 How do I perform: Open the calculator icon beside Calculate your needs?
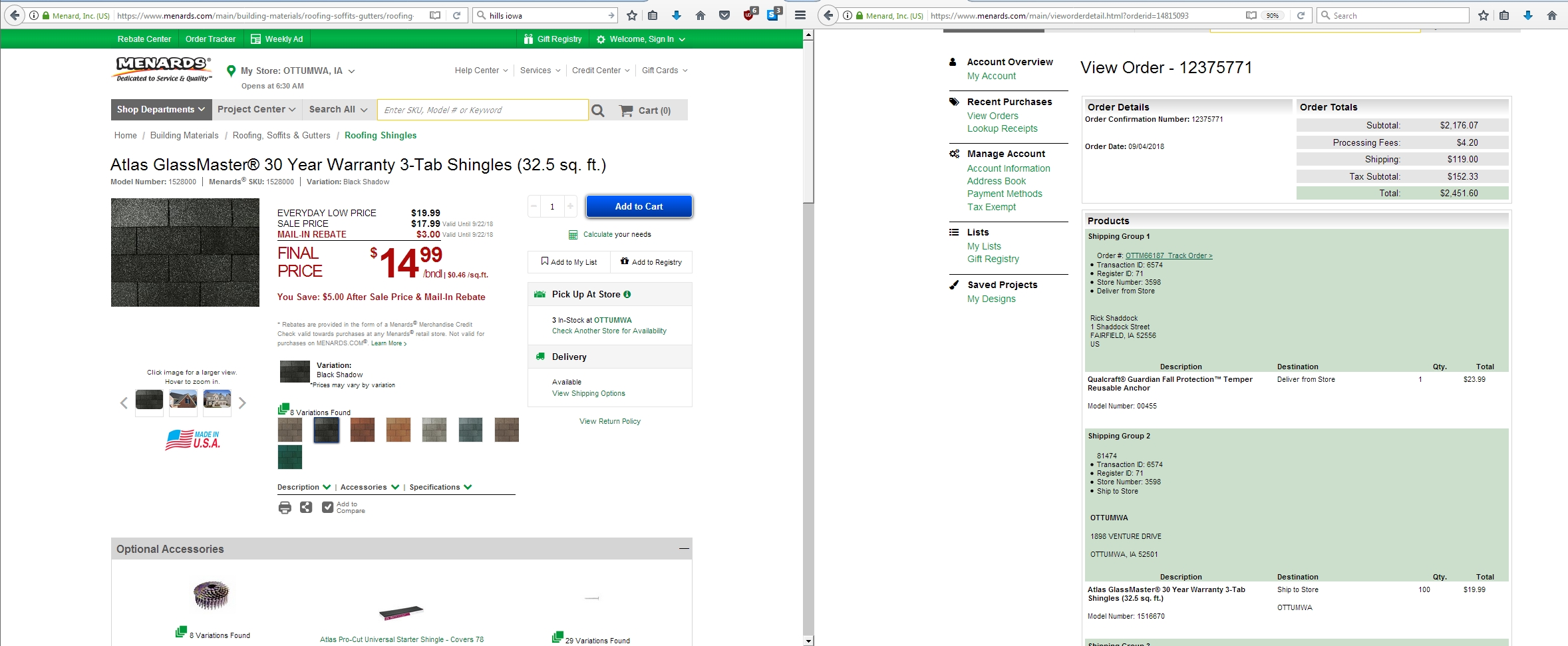tap(573, 235)
